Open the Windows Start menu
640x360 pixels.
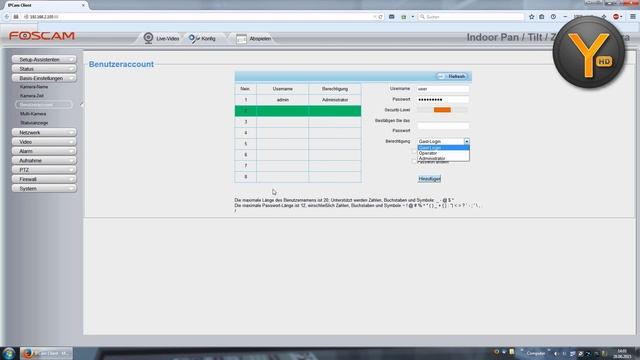(9, 353)
